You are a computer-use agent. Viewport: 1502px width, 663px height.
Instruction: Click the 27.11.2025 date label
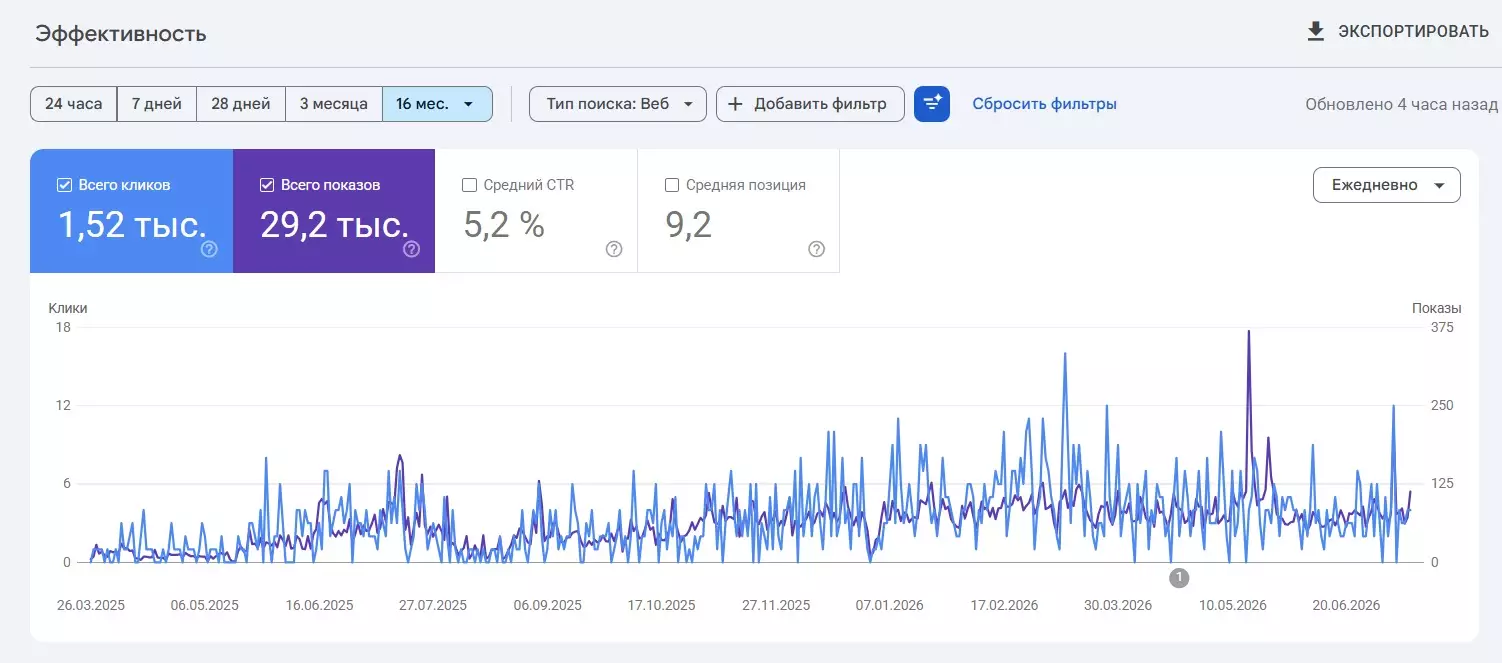point(776,606)
